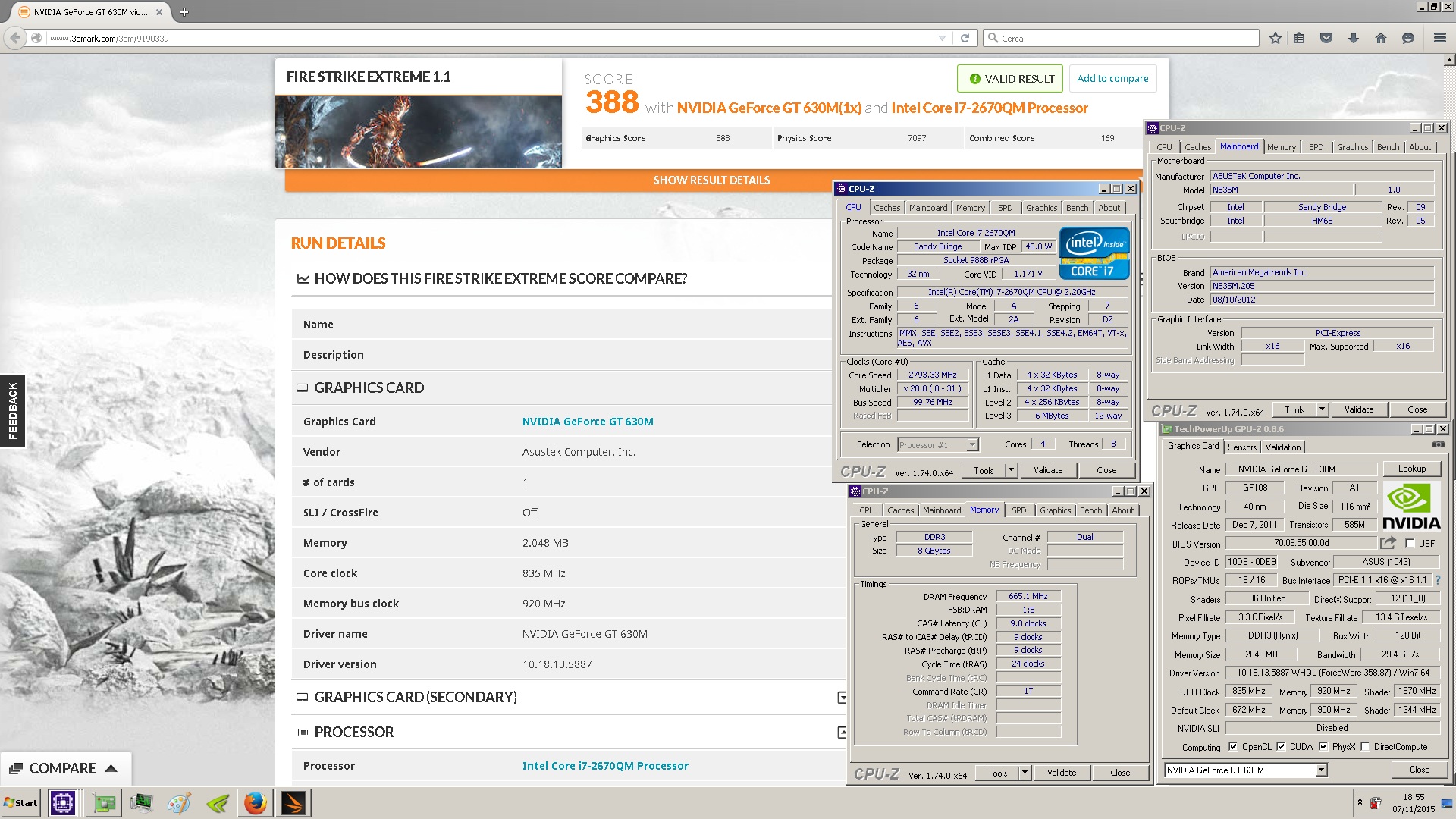Open SPD tab in CPU-Z Memory window
This screenshot has height=819, width=1456.
click(x=1019, y=510)
